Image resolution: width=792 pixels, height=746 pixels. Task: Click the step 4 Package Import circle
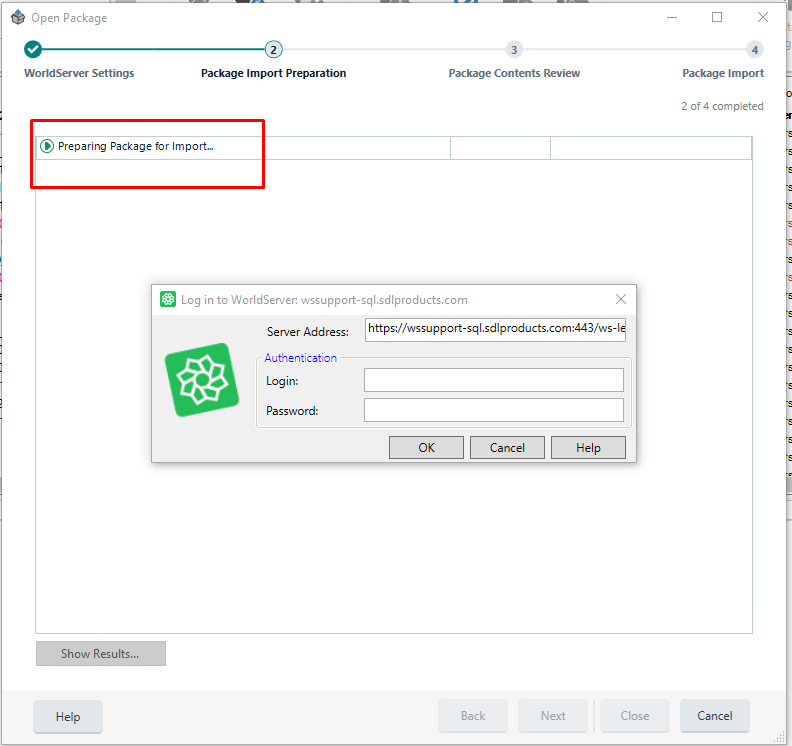754,50
